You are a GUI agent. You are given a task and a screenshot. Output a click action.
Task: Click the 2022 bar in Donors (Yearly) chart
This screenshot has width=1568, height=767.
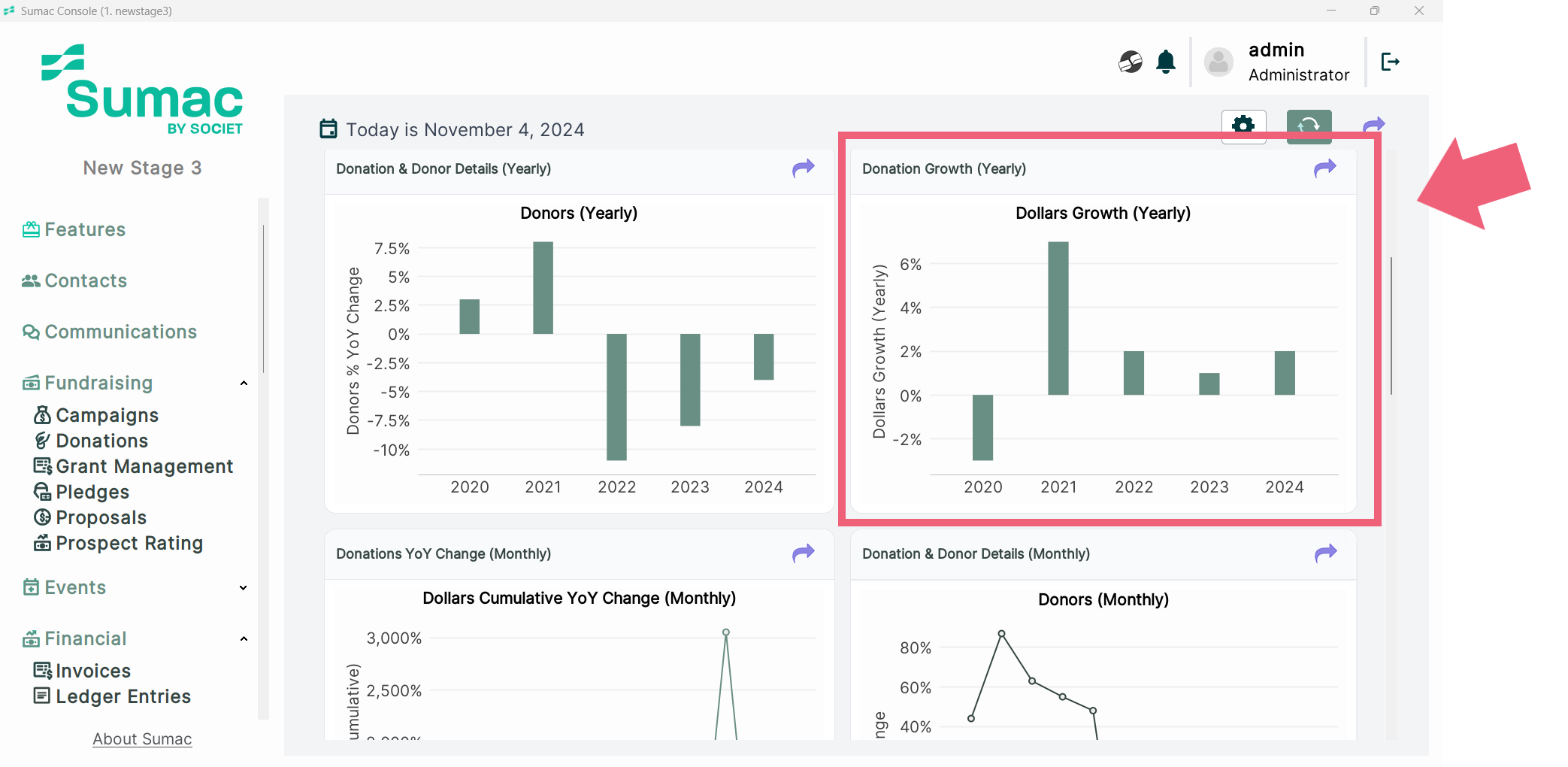tap(616, 397)
